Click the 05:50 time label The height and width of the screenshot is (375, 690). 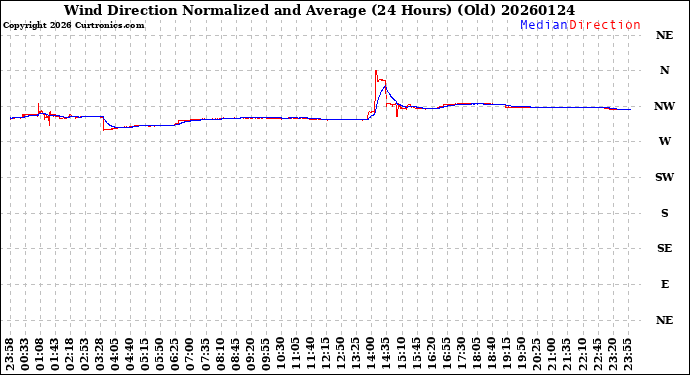click(161, 355)
